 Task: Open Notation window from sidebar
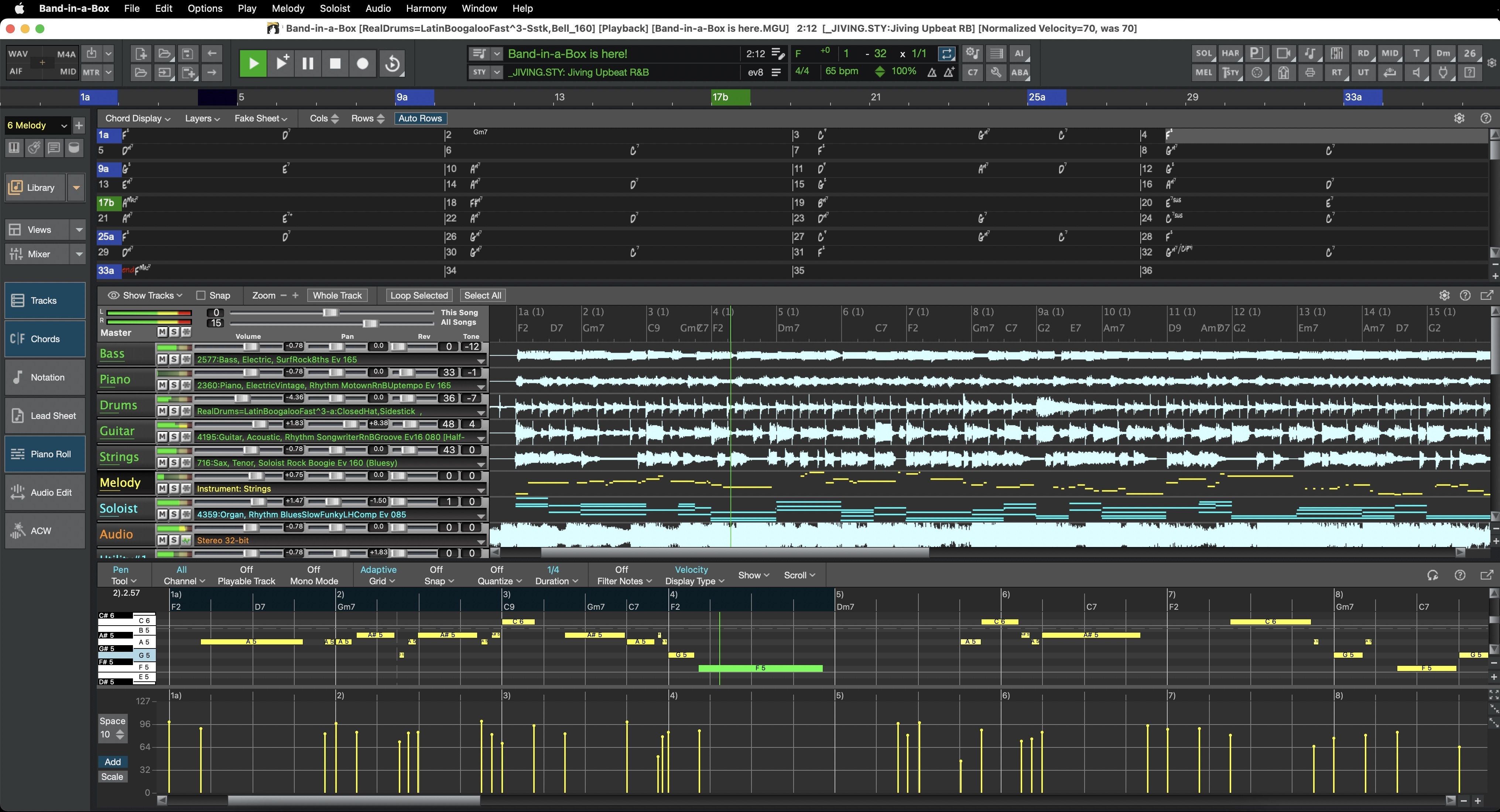pyautogui.click(x=45, y=377)
